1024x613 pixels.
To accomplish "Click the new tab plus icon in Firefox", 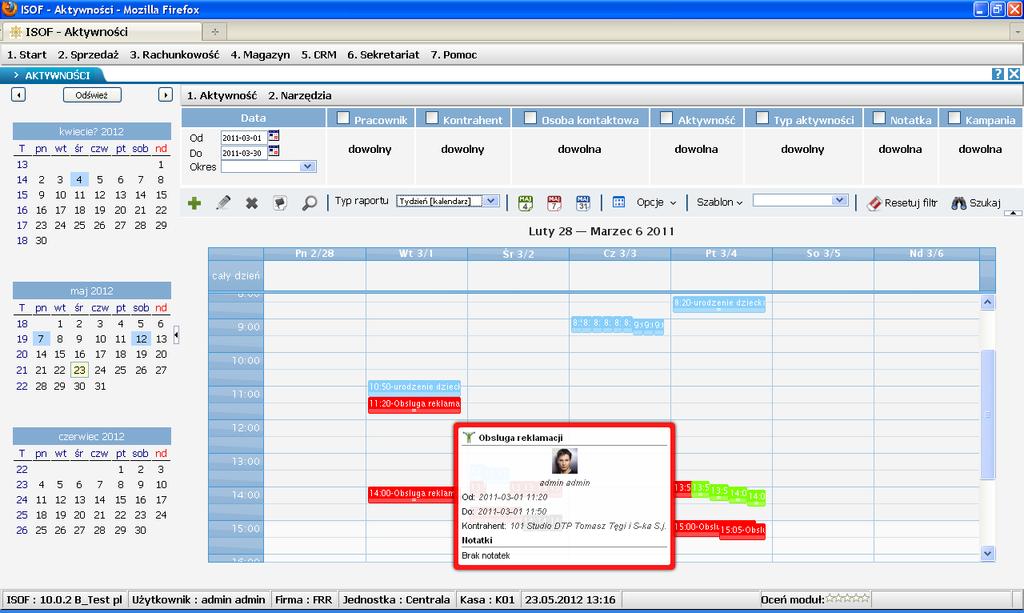I will [x=215, y=31].
